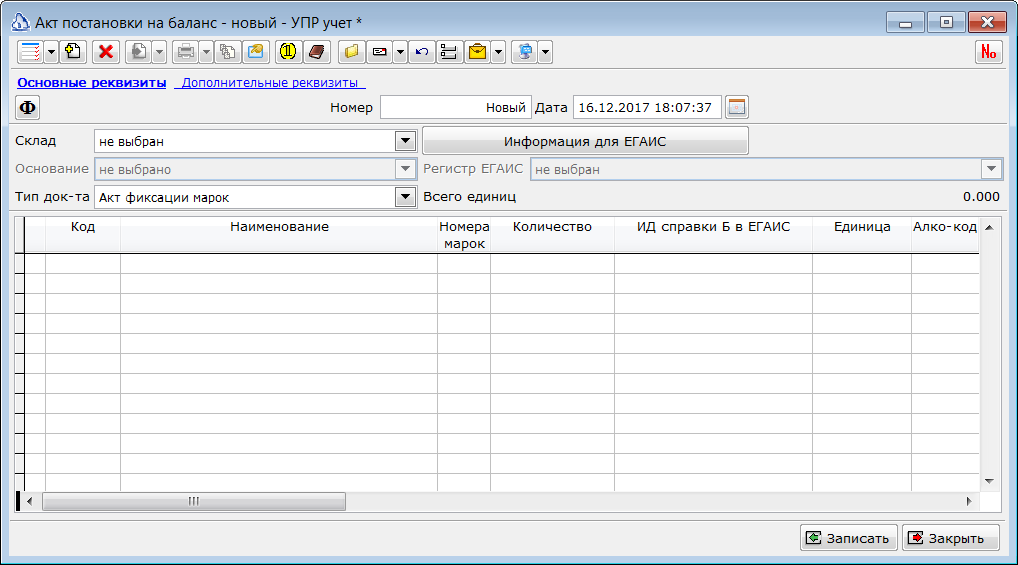Click the checklist icon in the toolbar

coord(30,52)
